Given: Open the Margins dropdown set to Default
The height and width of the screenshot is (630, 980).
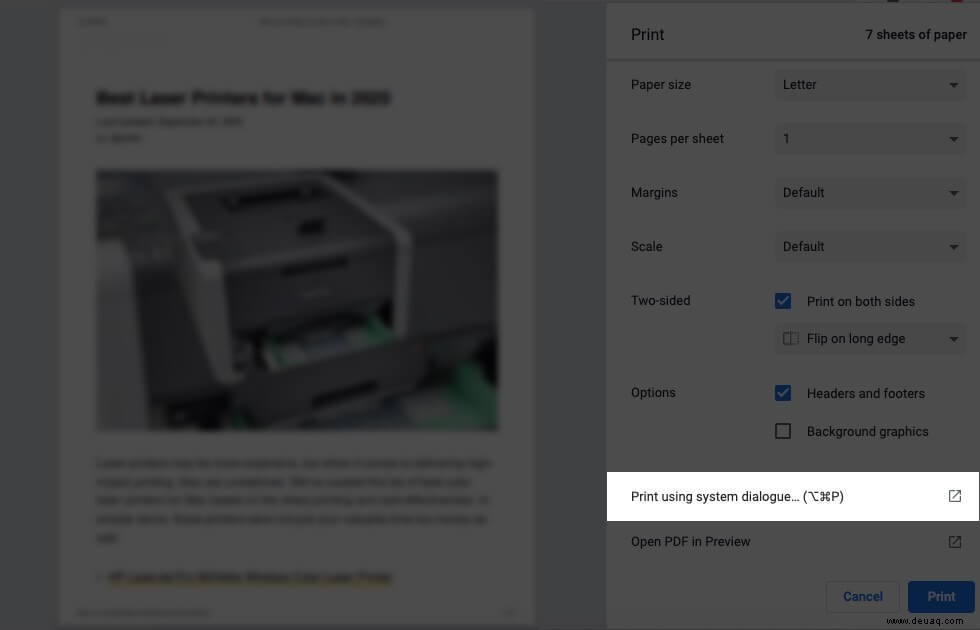Looking at the screenshot, I should point(871,192).
